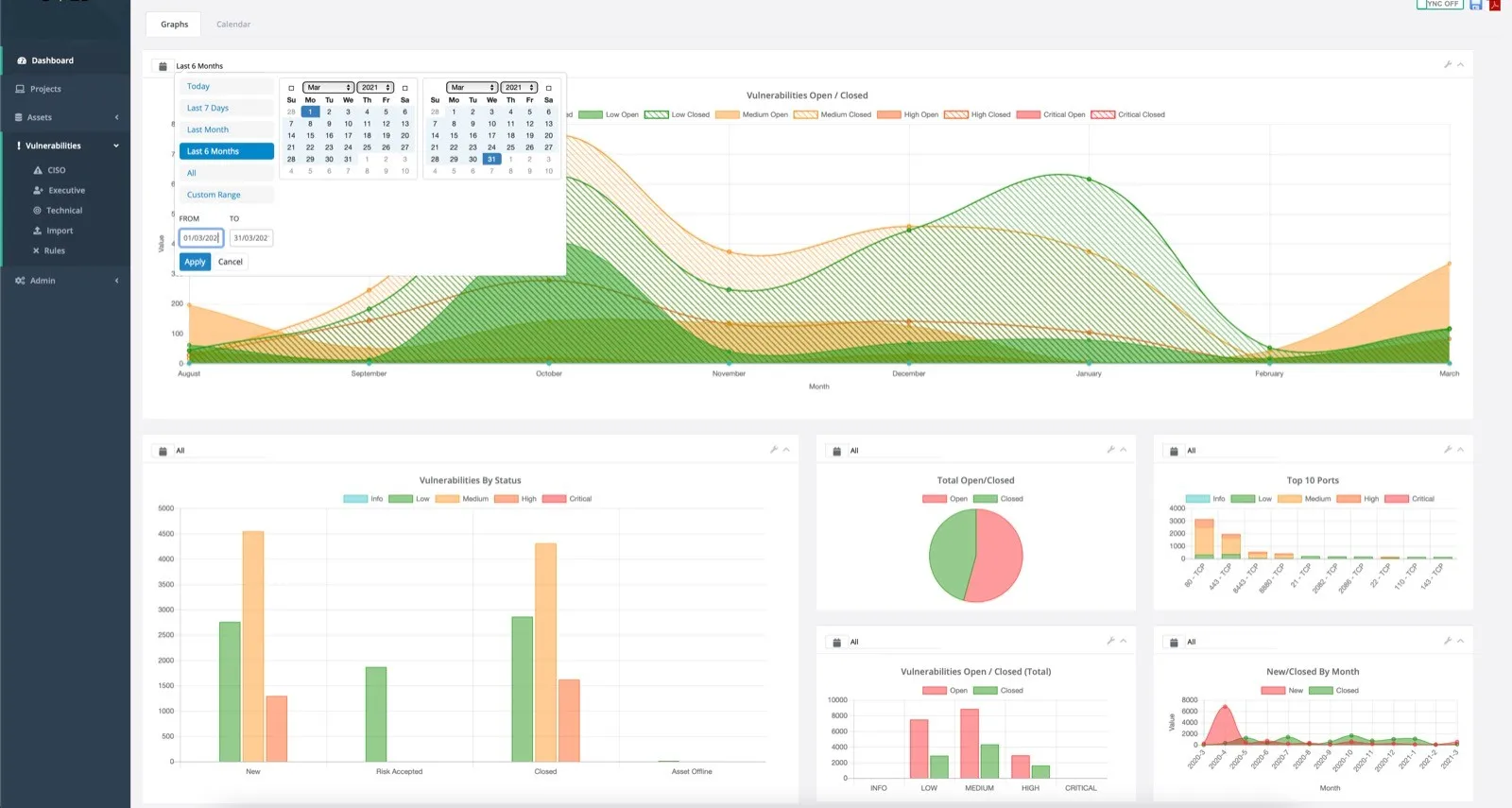The width and height of the screenshot is (1512, 808).
Task: Click the Apply button
Action: (196, 262)
